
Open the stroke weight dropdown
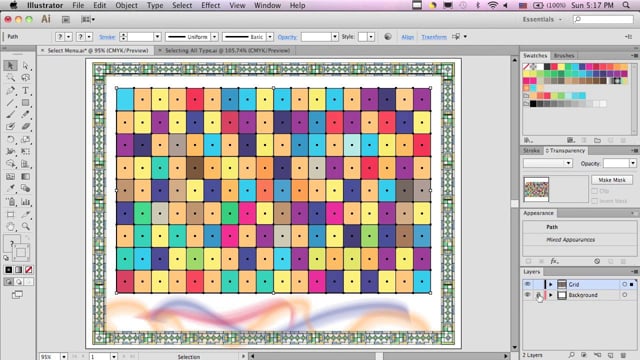click(x=157, y=37)
